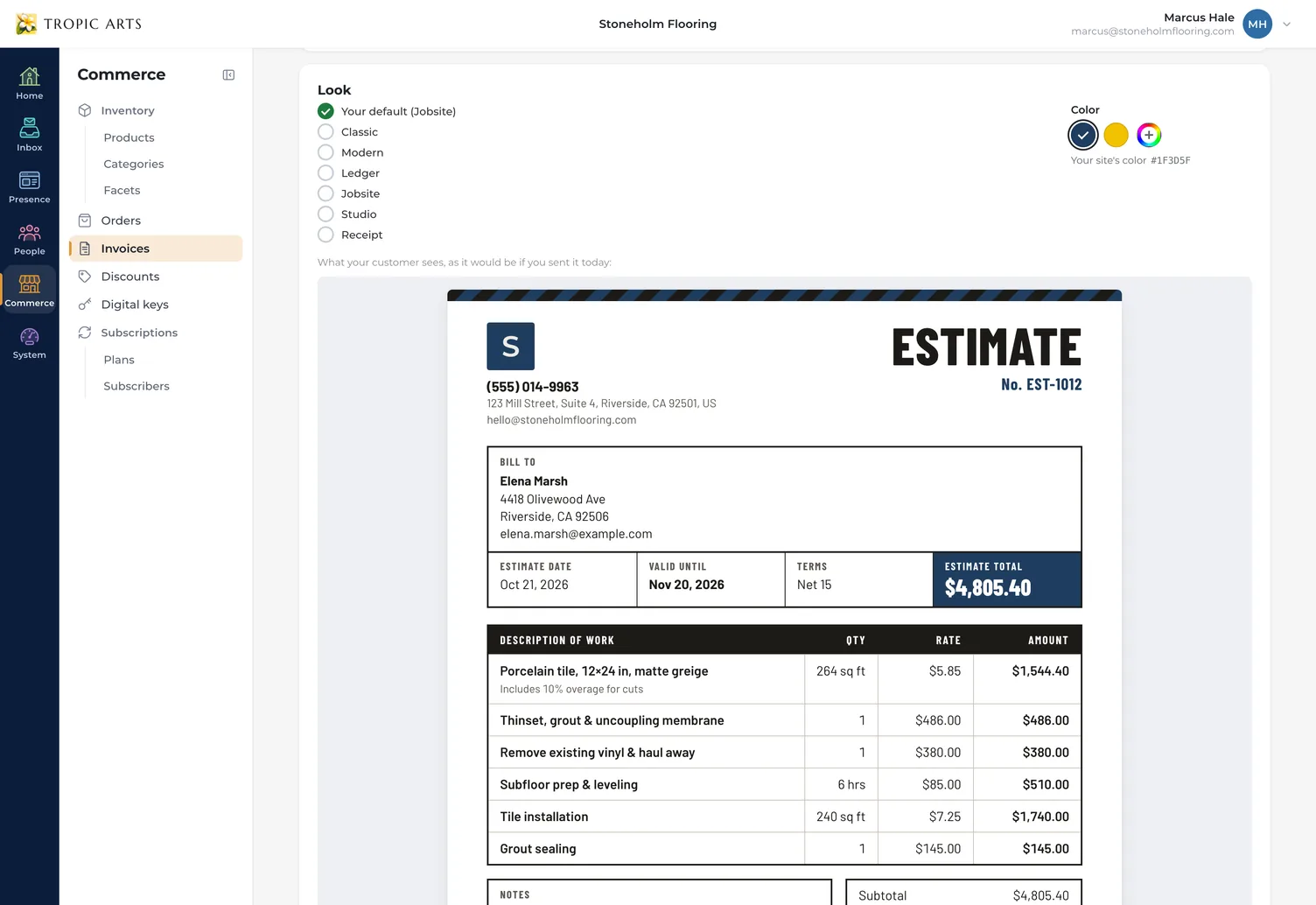Go to Presence section icon
The width and height of the screenshot is (1316, 905).
tap(29, 180)
